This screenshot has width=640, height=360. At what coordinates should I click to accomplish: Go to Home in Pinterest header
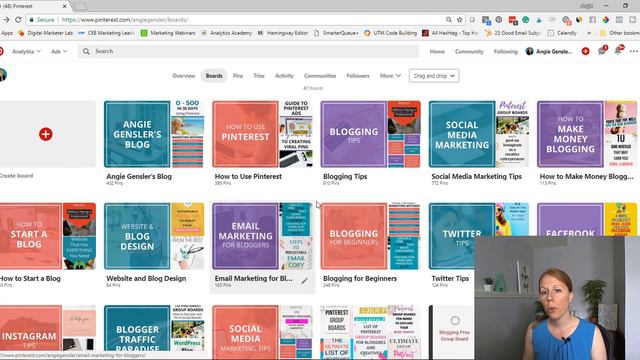(x=437, y=51)
